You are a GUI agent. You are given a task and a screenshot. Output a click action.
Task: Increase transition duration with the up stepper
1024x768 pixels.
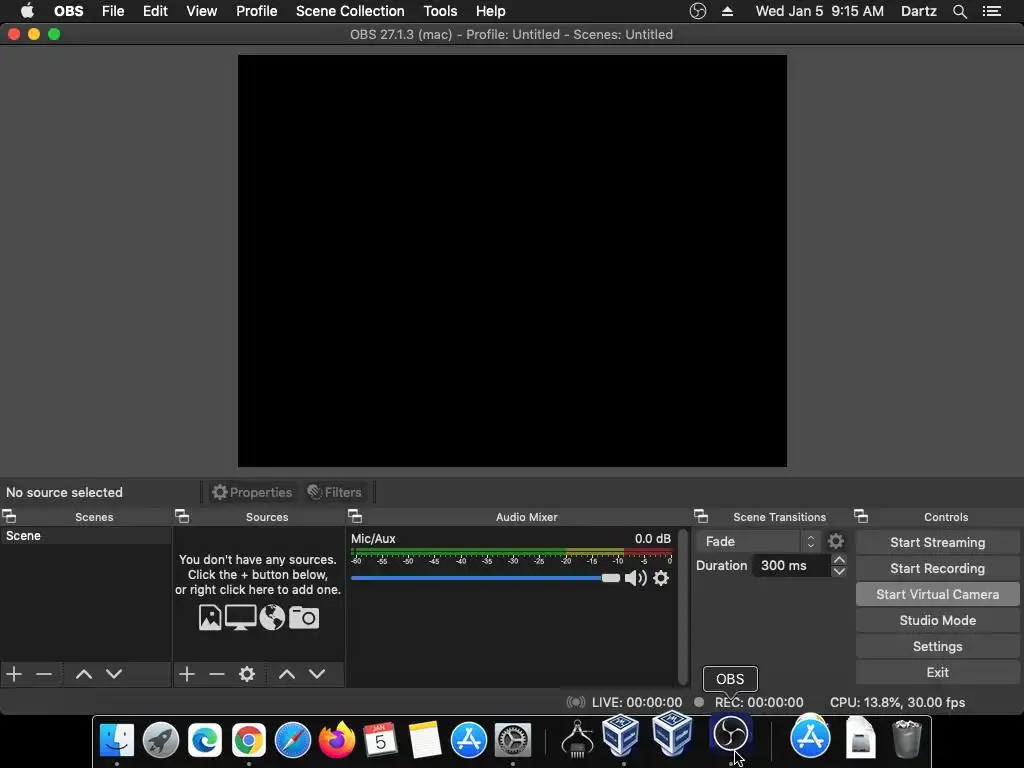(x=839, y=560)
